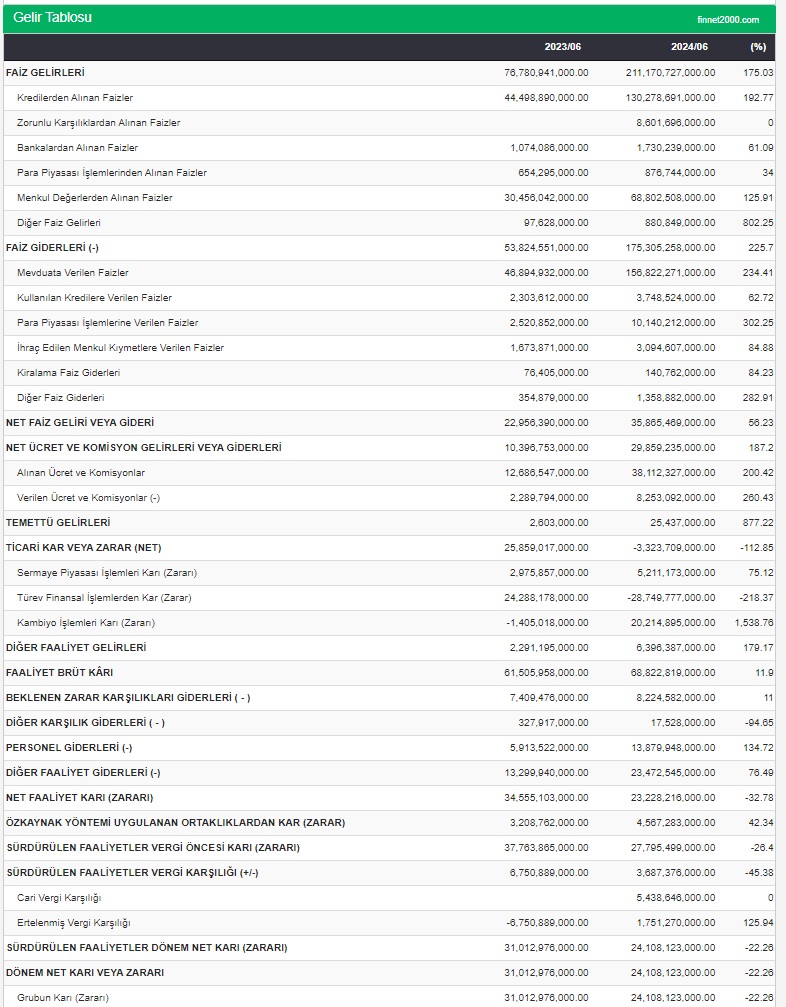Screen dimensions: 786x1007
Task: Click the (%) column header
Action: (x=758, y=47)
